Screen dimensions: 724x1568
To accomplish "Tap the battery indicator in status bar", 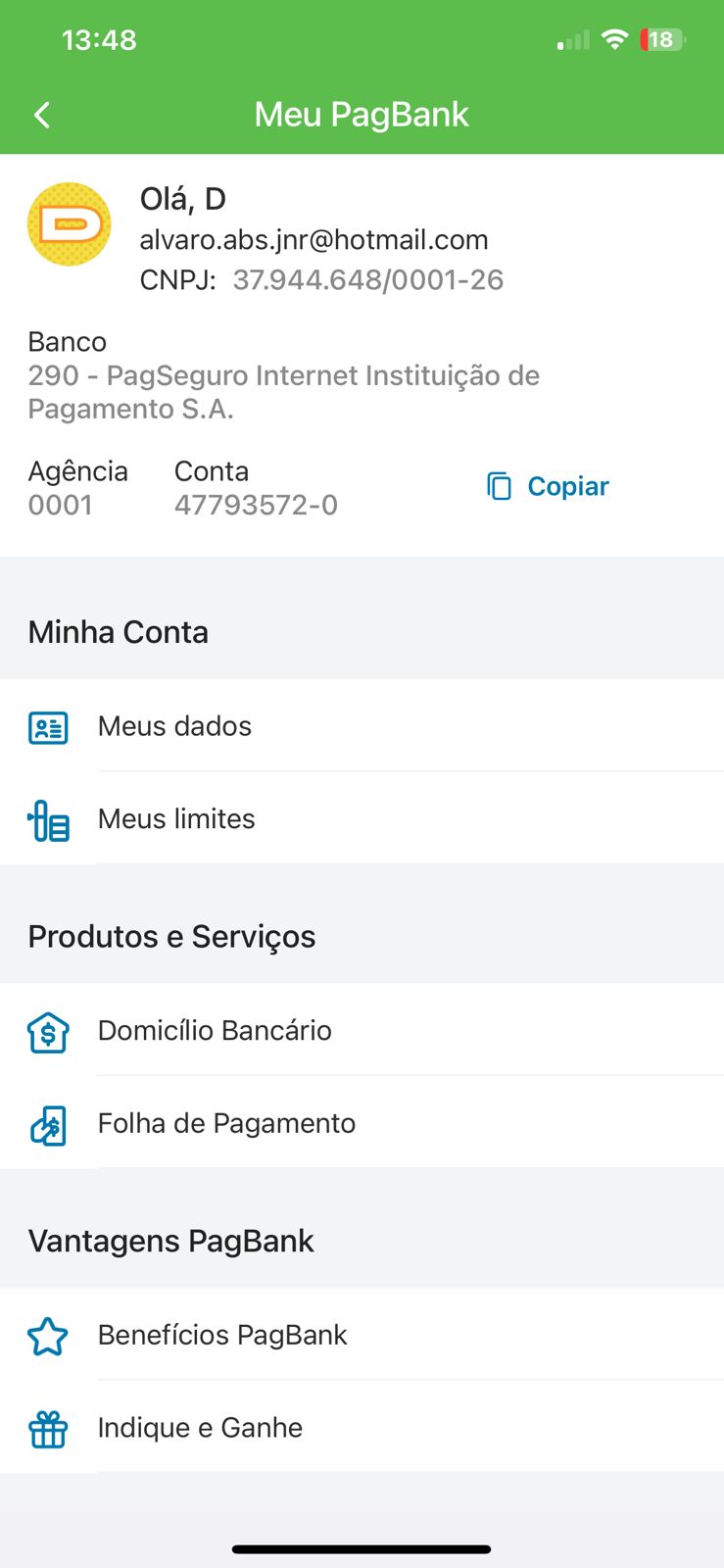I will [662, 40].
